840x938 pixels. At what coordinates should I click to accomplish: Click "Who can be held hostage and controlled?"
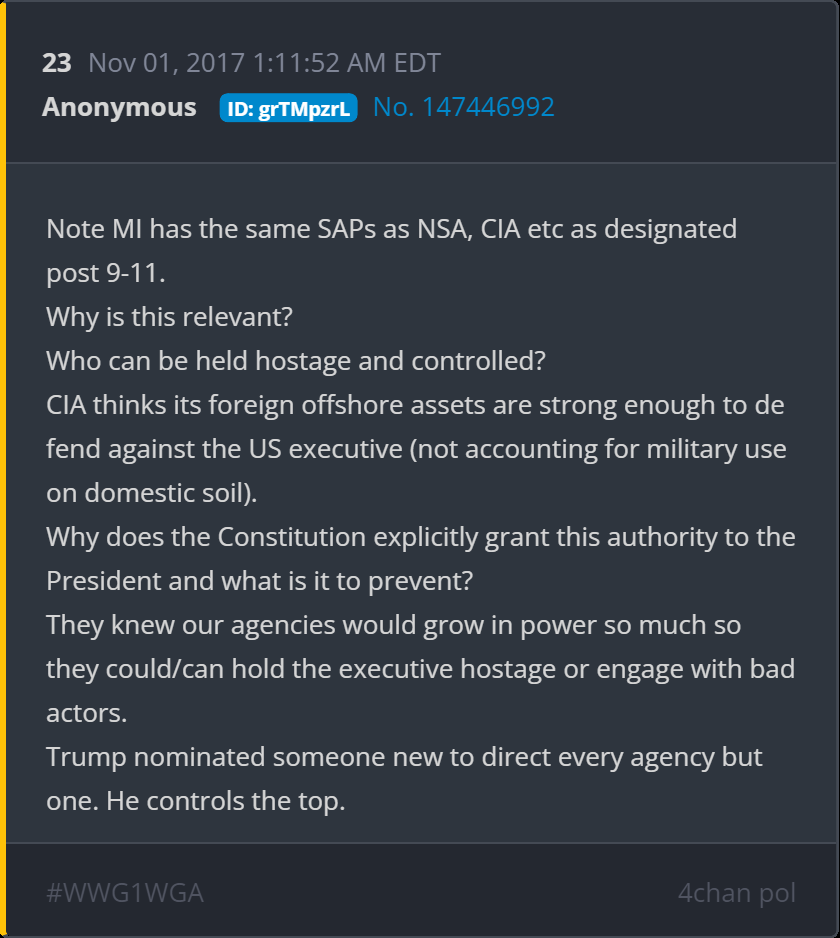tap(295, 360)
